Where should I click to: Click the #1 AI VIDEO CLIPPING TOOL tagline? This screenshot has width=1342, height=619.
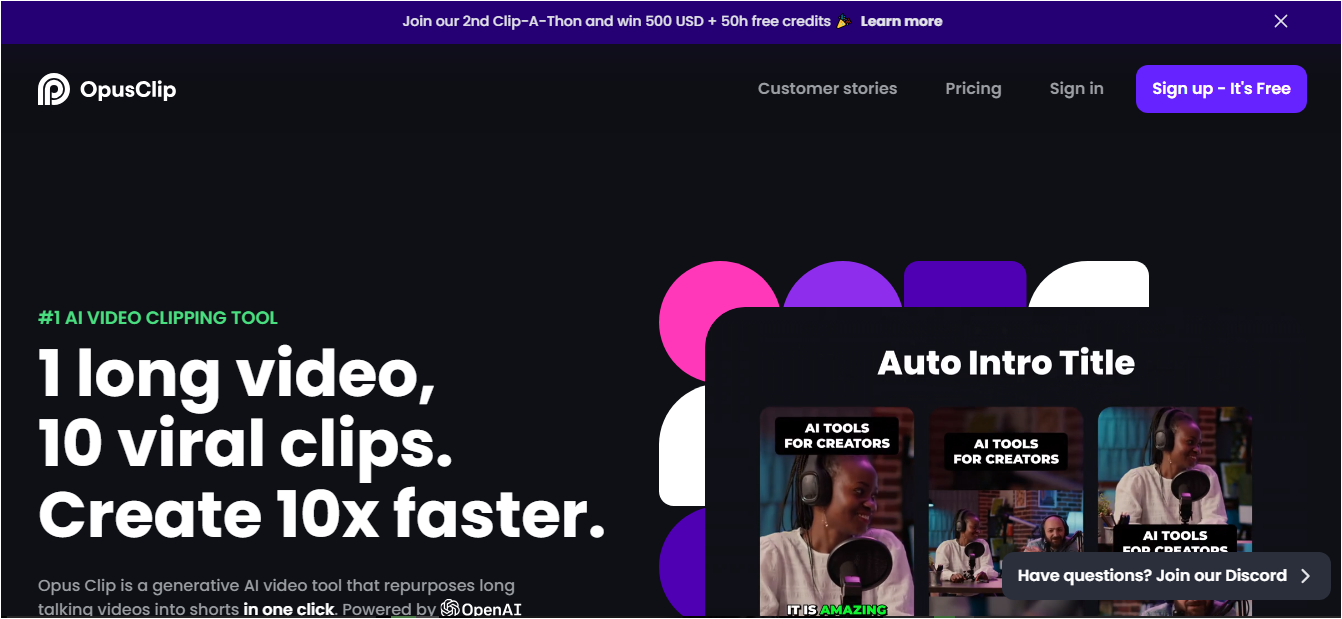tap(158, 318)
